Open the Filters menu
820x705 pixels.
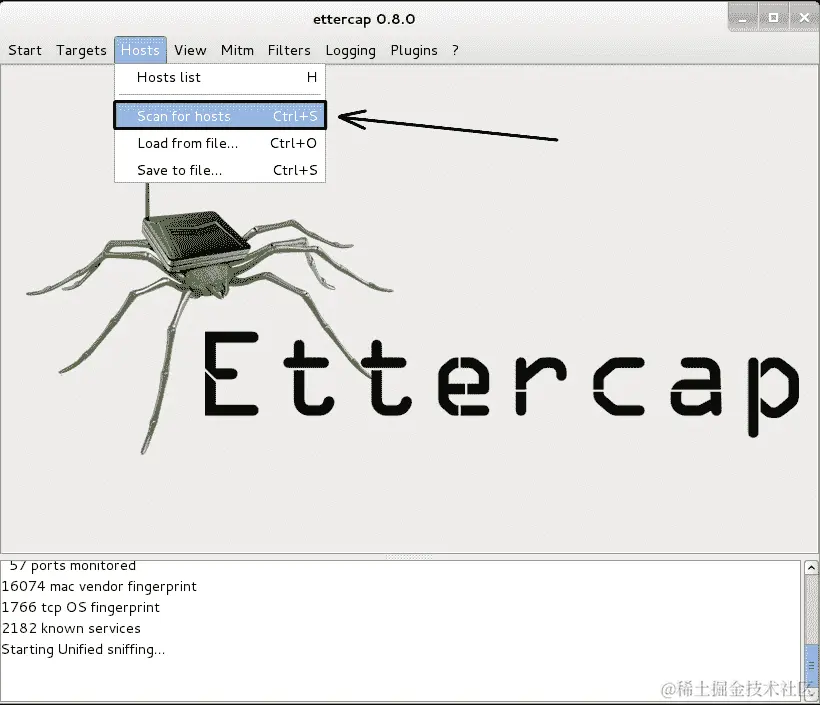(289, 50)
